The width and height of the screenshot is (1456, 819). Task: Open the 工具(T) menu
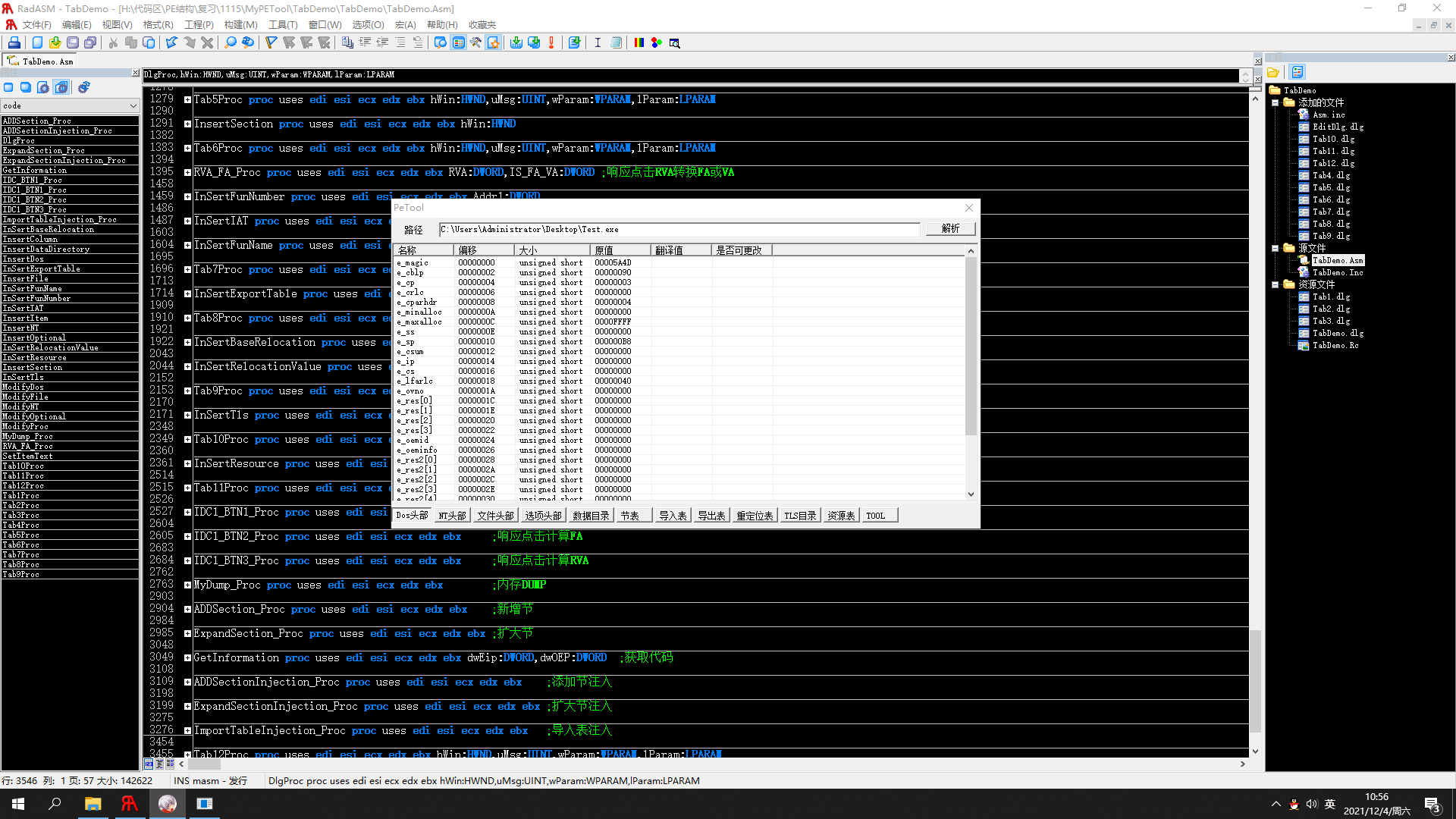click(282, 25)
